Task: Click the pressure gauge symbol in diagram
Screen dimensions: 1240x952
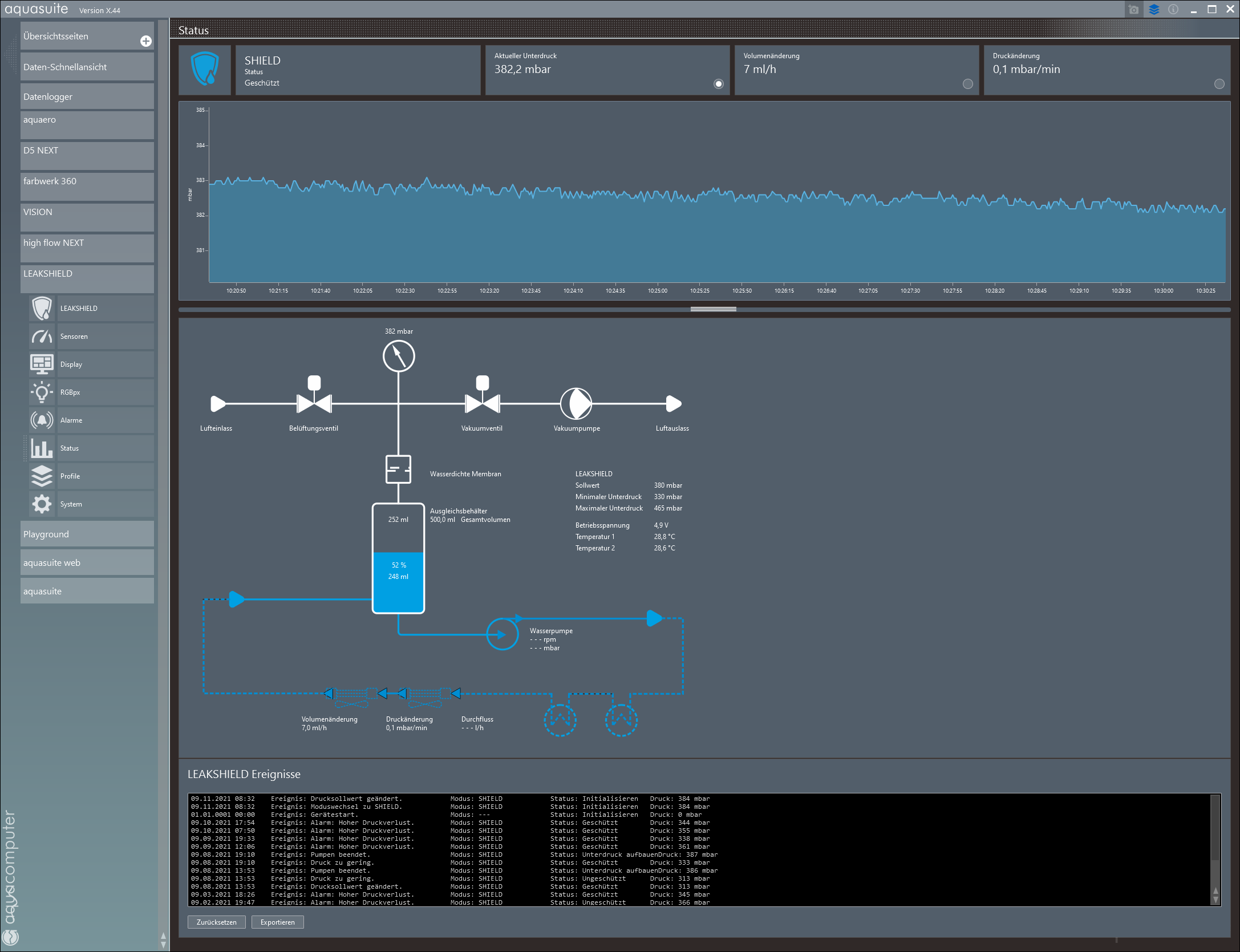Action: tap(399, 356)
